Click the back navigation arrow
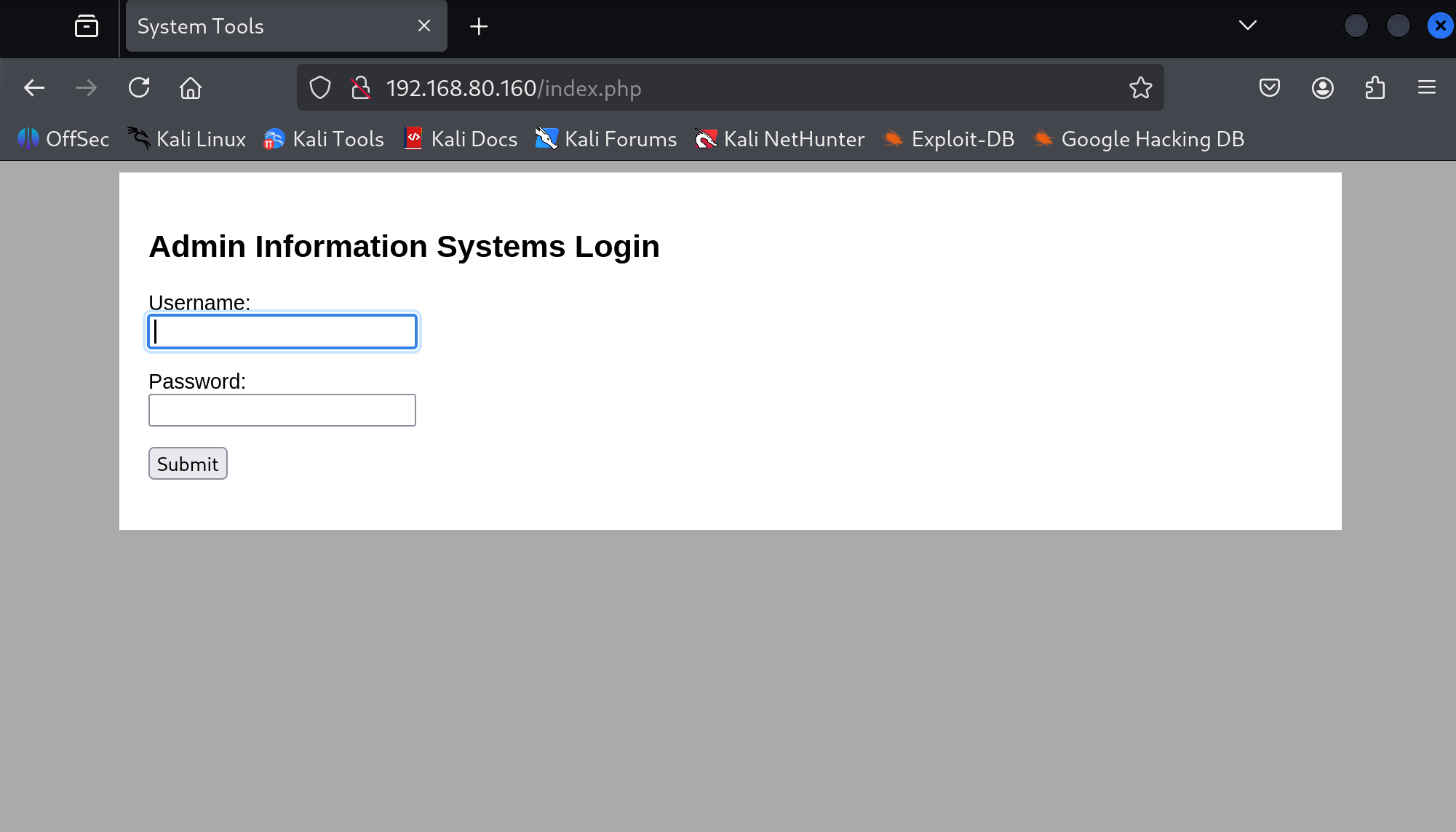 [x=34, y=88]
